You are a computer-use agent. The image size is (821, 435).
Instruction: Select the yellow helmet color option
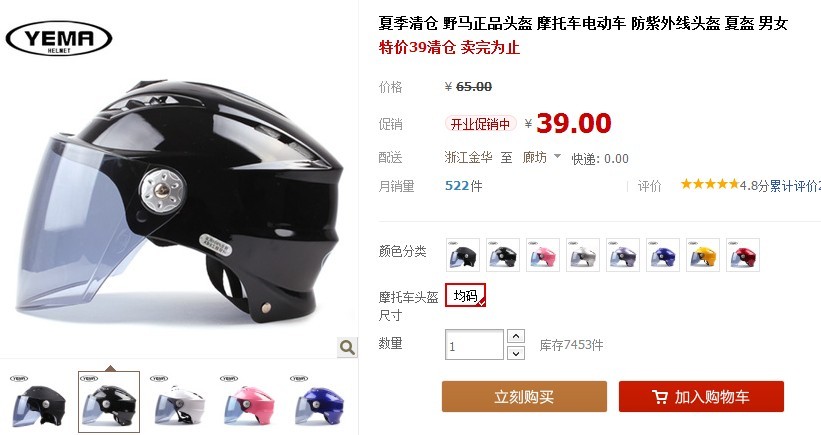pyautogui.click(x=703, y=255)
